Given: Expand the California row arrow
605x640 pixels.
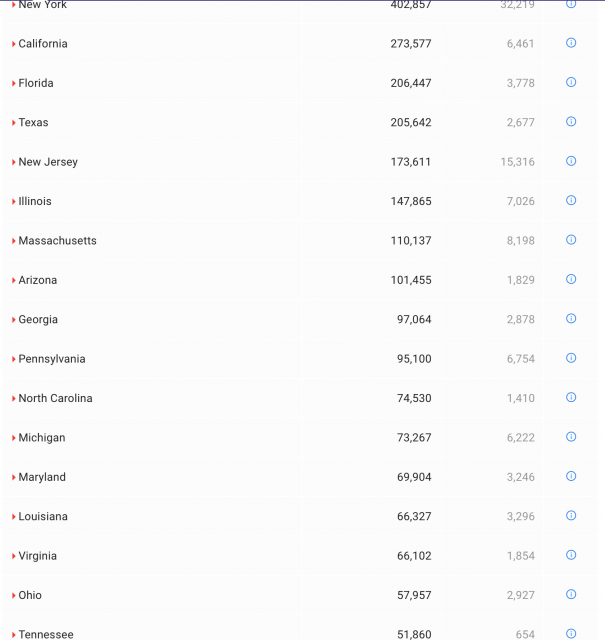Looking at the screenshot, I should (x=14, y=44).
